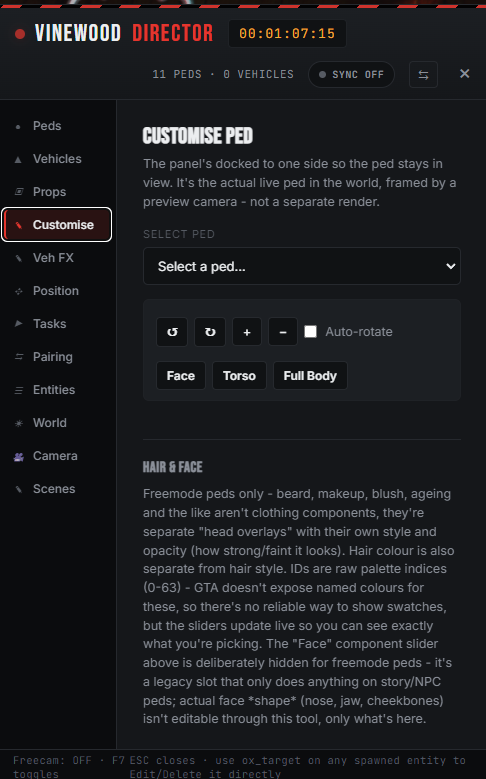Go to the Scenes tab
Viewport: 486px width, 779px height.
(56, 489)
